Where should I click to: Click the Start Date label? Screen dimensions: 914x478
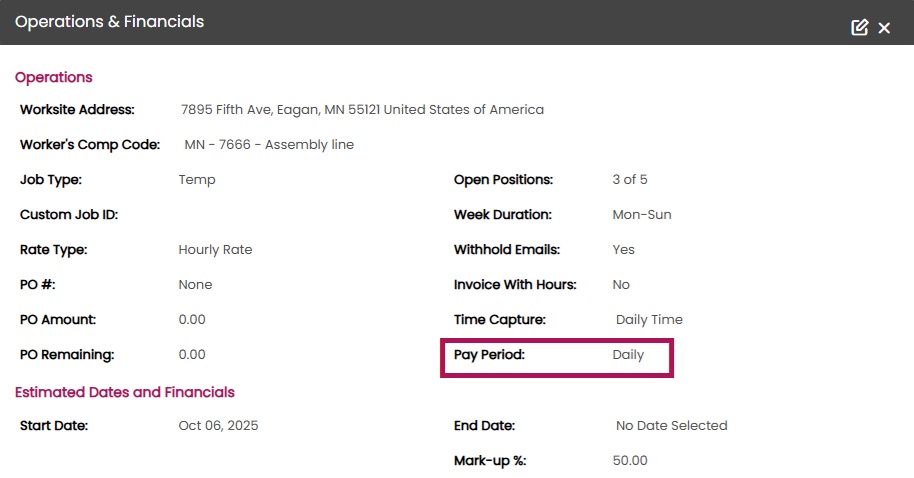[x=54, y=426]
